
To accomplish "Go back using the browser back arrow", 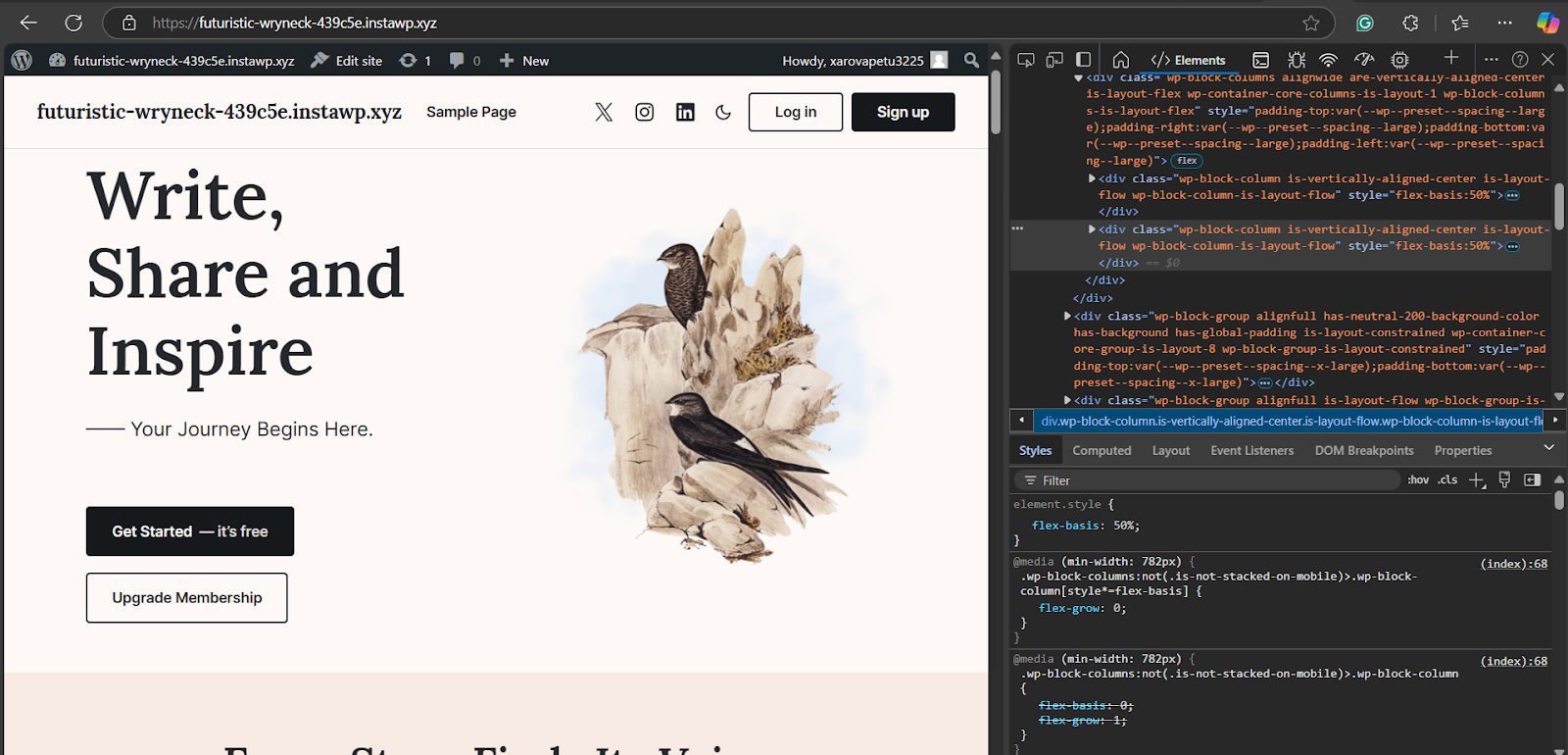I will pyautogui.click(x=28, y=23).
